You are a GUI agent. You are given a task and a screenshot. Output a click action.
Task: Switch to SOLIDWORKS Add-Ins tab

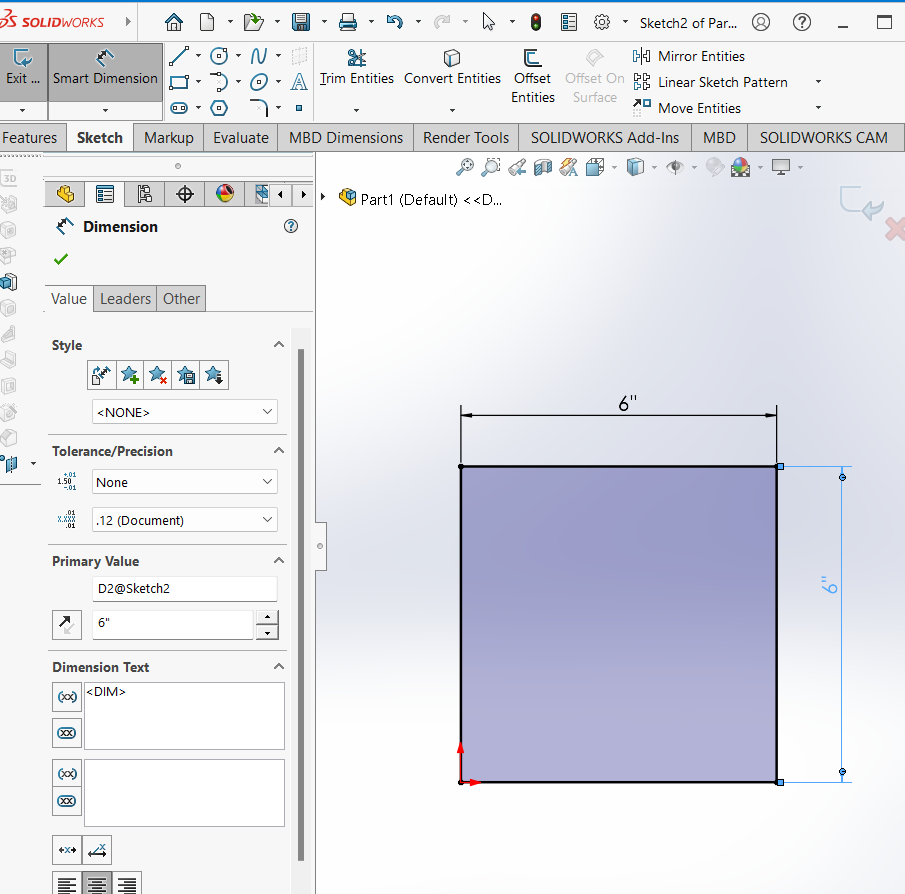point(605,138)
